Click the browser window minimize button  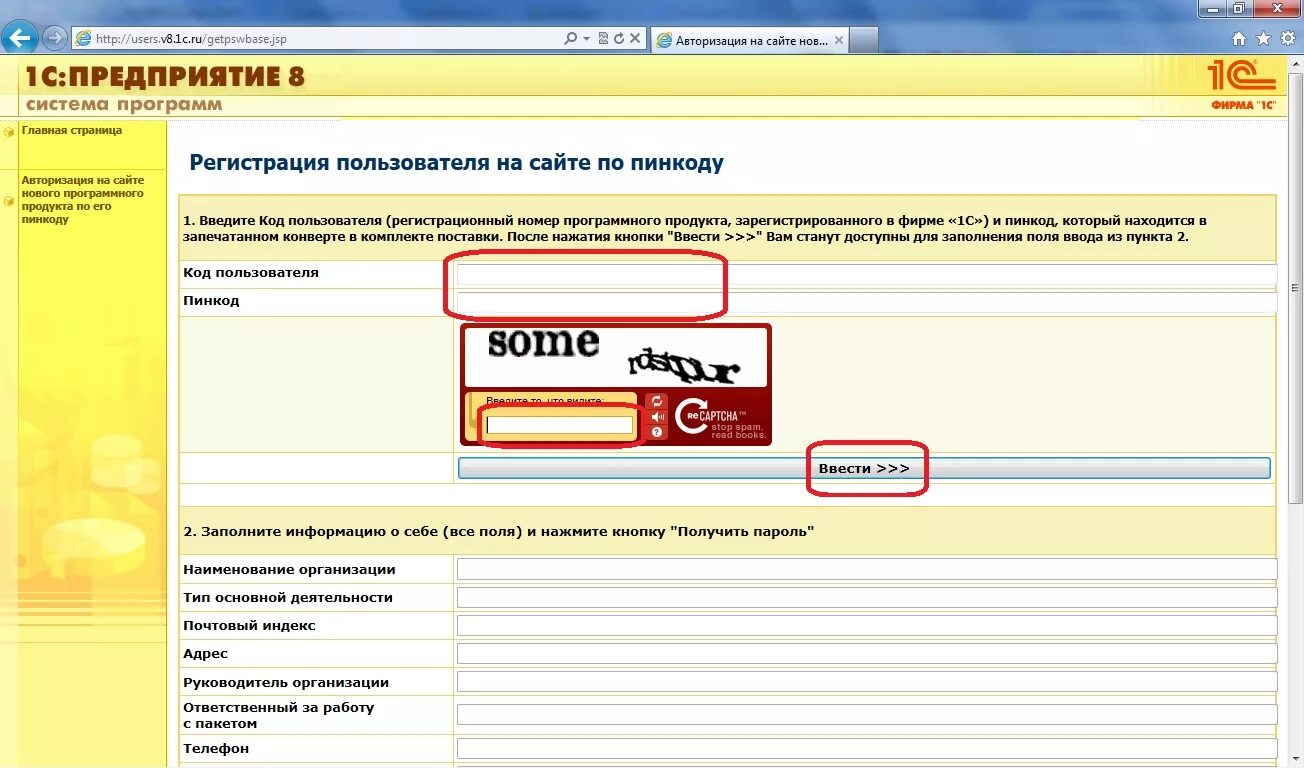pyautogui.click(x=1212, y=8)
